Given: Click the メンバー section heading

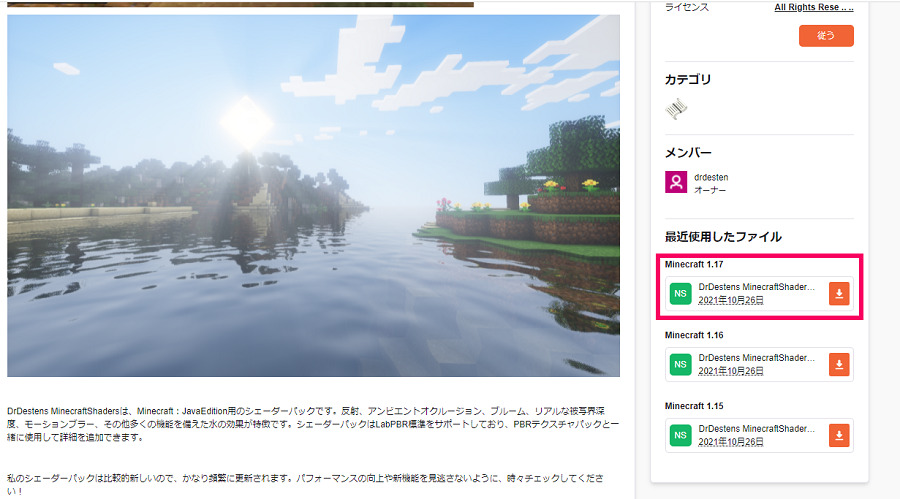Looking at the screenshot, I should pos(688,152).
